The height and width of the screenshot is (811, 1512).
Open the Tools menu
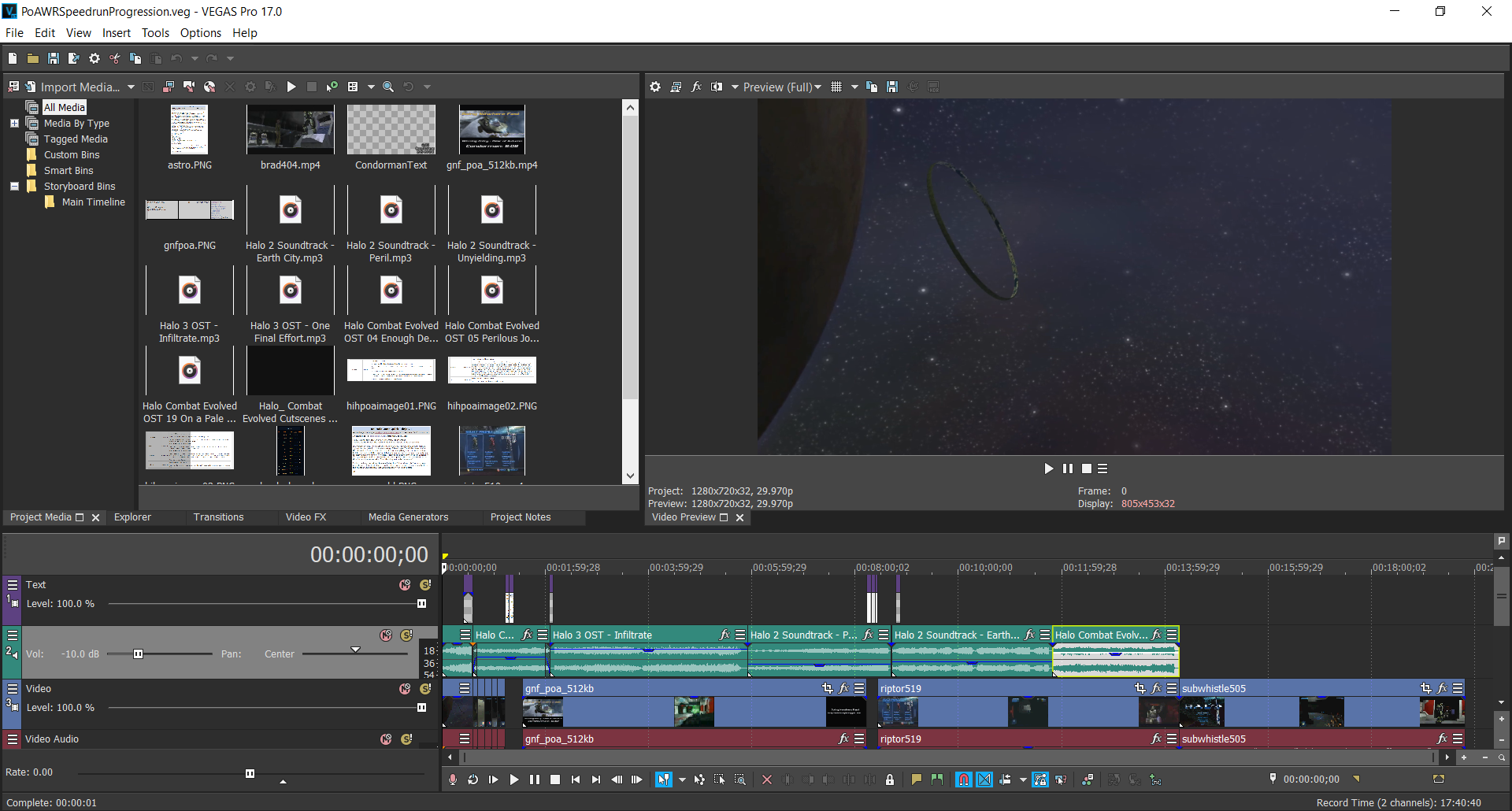coord(155,33)
